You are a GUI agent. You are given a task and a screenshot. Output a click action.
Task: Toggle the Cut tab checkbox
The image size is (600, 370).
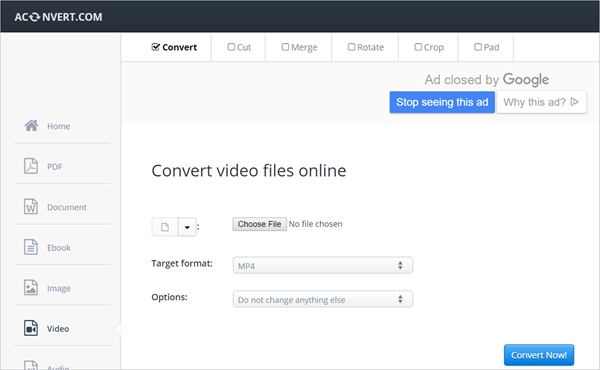point(231,47)
